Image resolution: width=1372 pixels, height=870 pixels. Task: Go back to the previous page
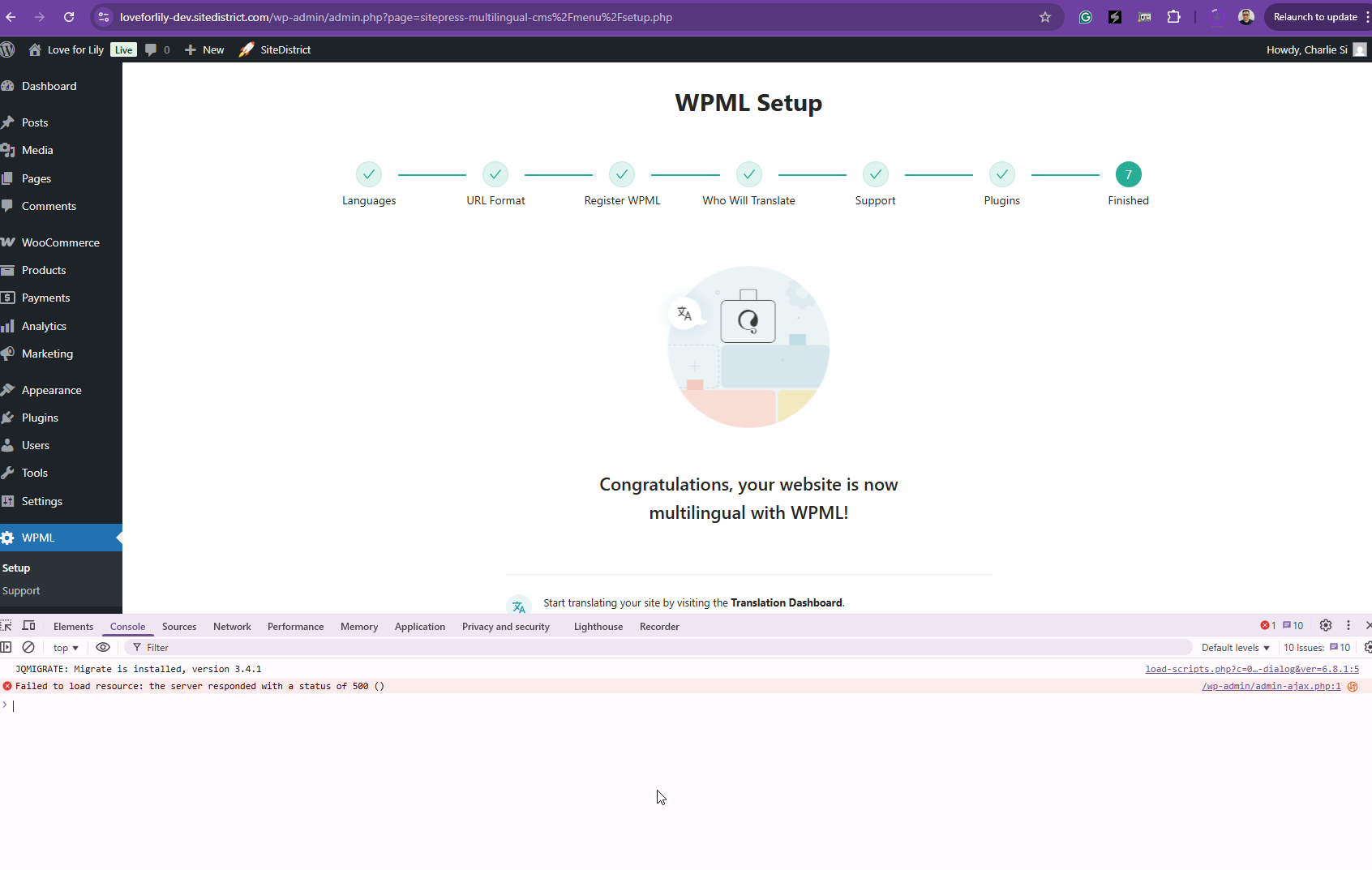click(x=11, y=17)
